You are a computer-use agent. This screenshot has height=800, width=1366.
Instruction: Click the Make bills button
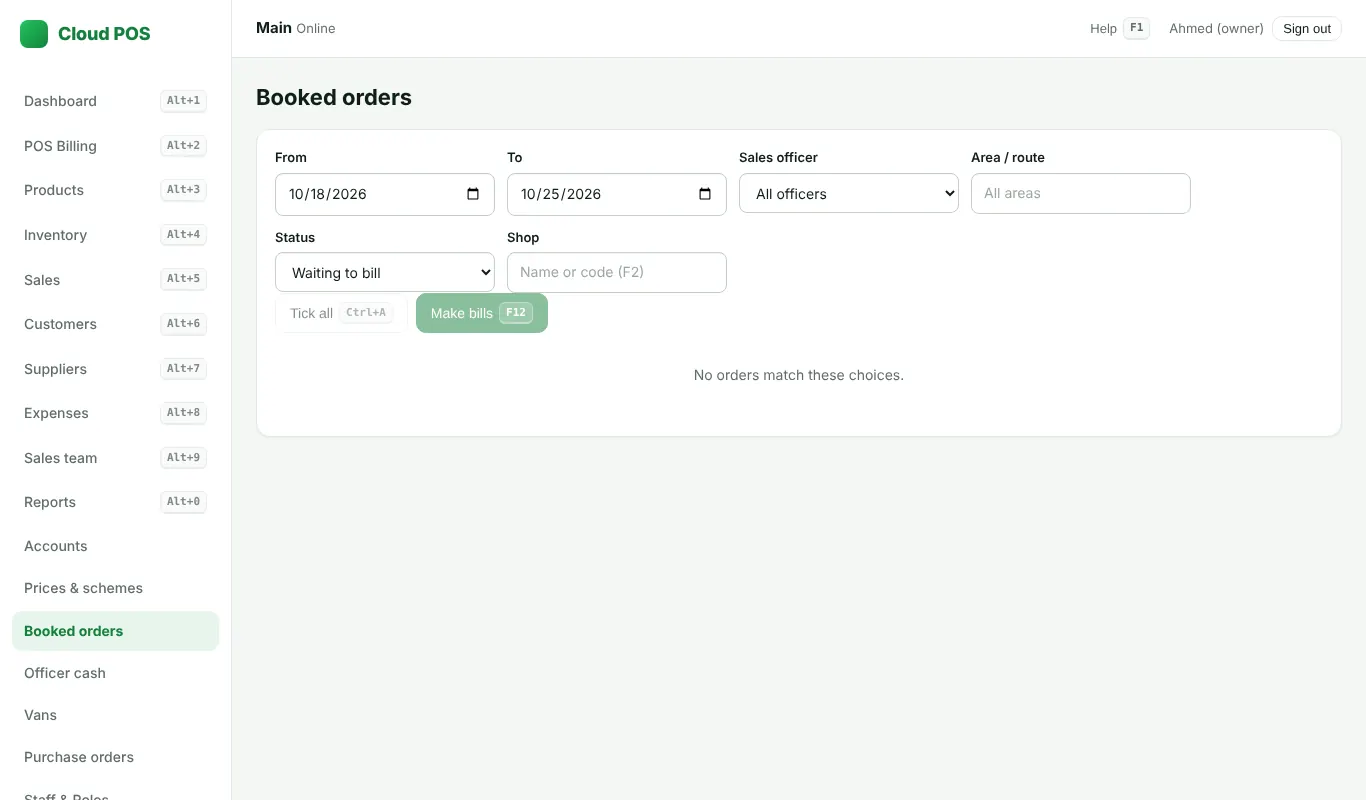coord(482,313)
